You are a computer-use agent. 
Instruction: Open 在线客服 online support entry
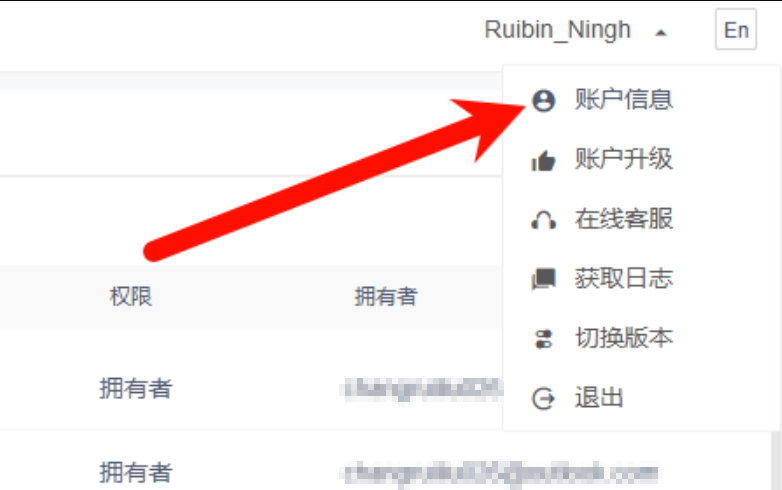click(624, 219)
